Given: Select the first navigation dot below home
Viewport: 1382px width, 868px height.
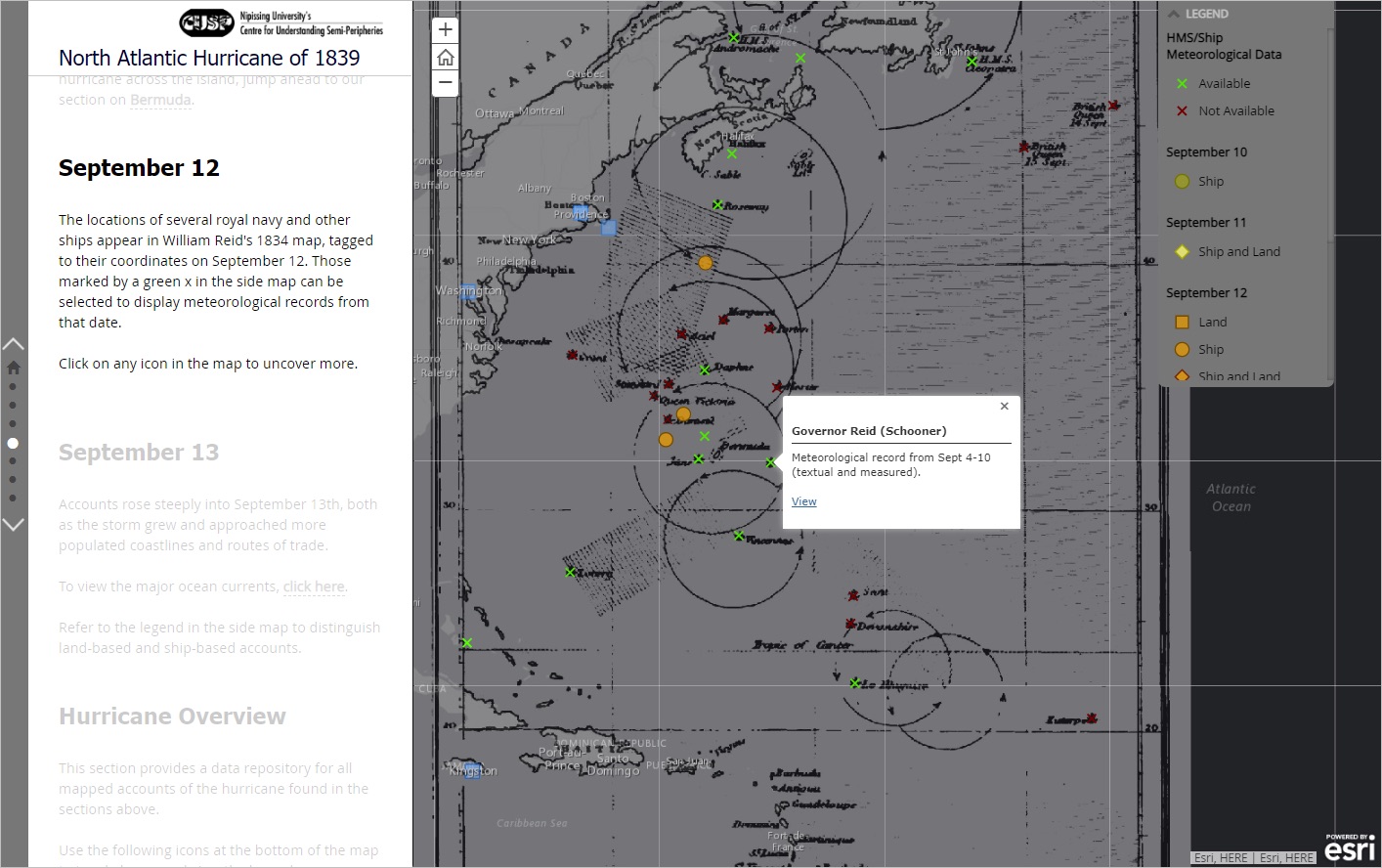Looking at the screenshot, I should [x=13, y=386].
